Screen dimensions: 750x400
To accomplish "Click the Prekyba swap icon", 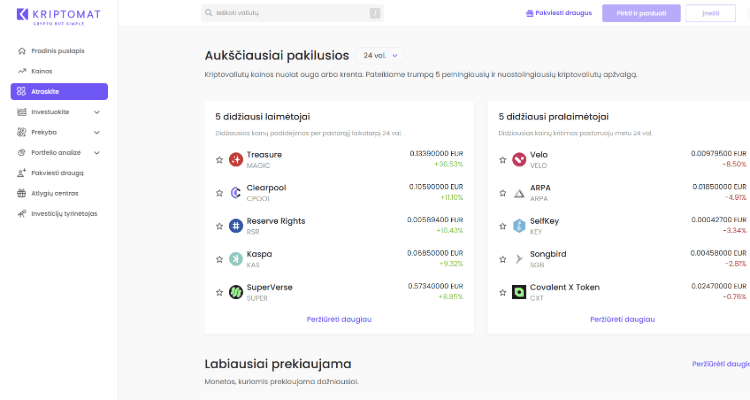I will 22,133.
